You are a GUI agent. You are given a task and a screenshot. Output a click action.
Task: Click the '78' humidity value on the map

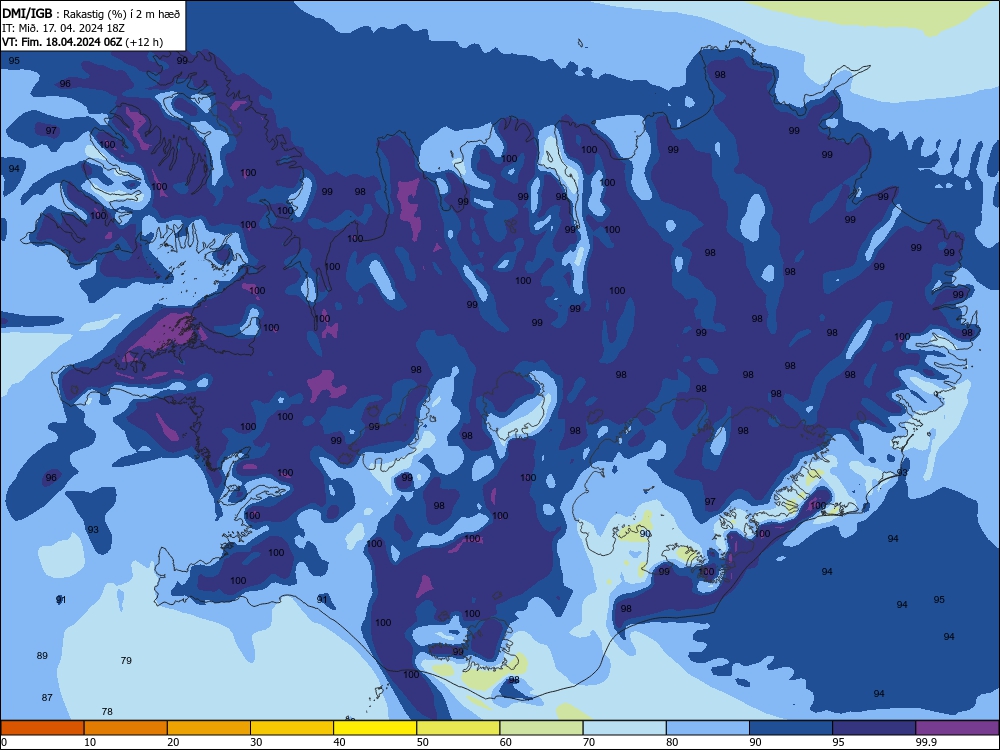pos(107,712)
